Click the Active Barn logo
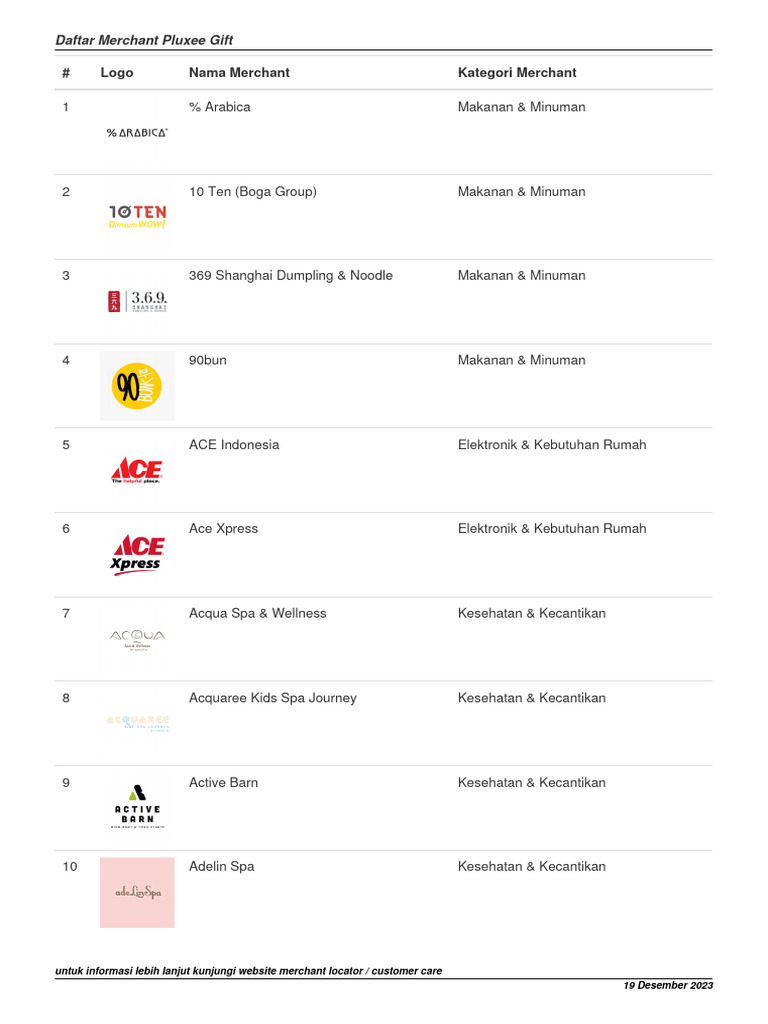Image resolution: width=768 pixels, height=1024 pixels. pos(137,807)
